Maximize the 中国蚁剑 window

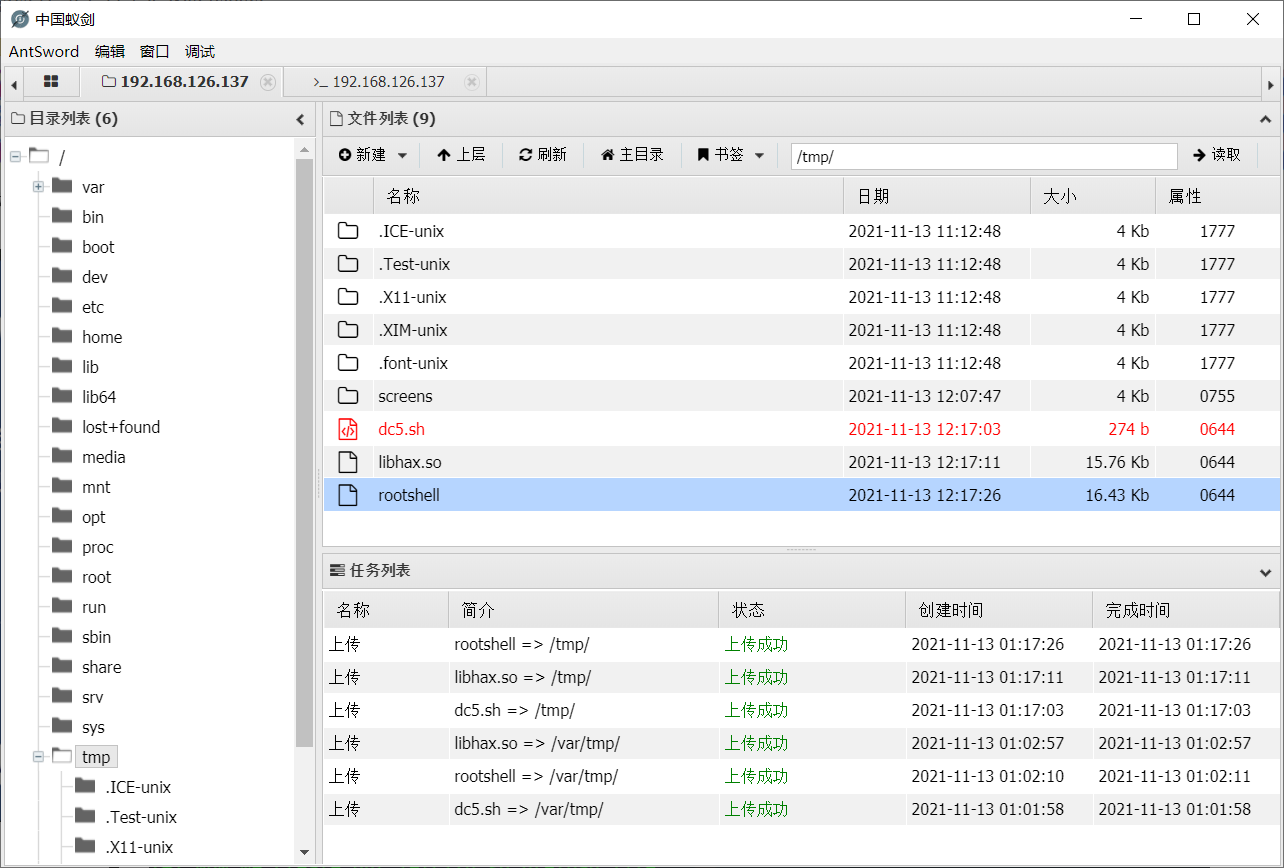tap(1194, 19)
